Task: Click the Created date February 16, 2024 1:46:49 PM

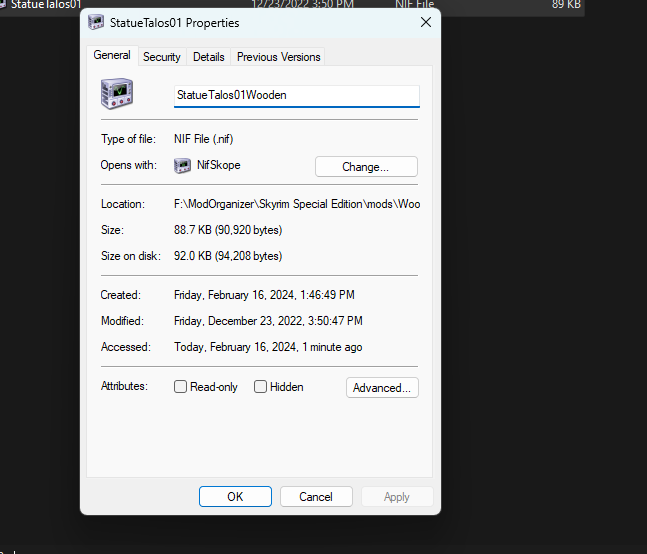Action: coord(264,295)
